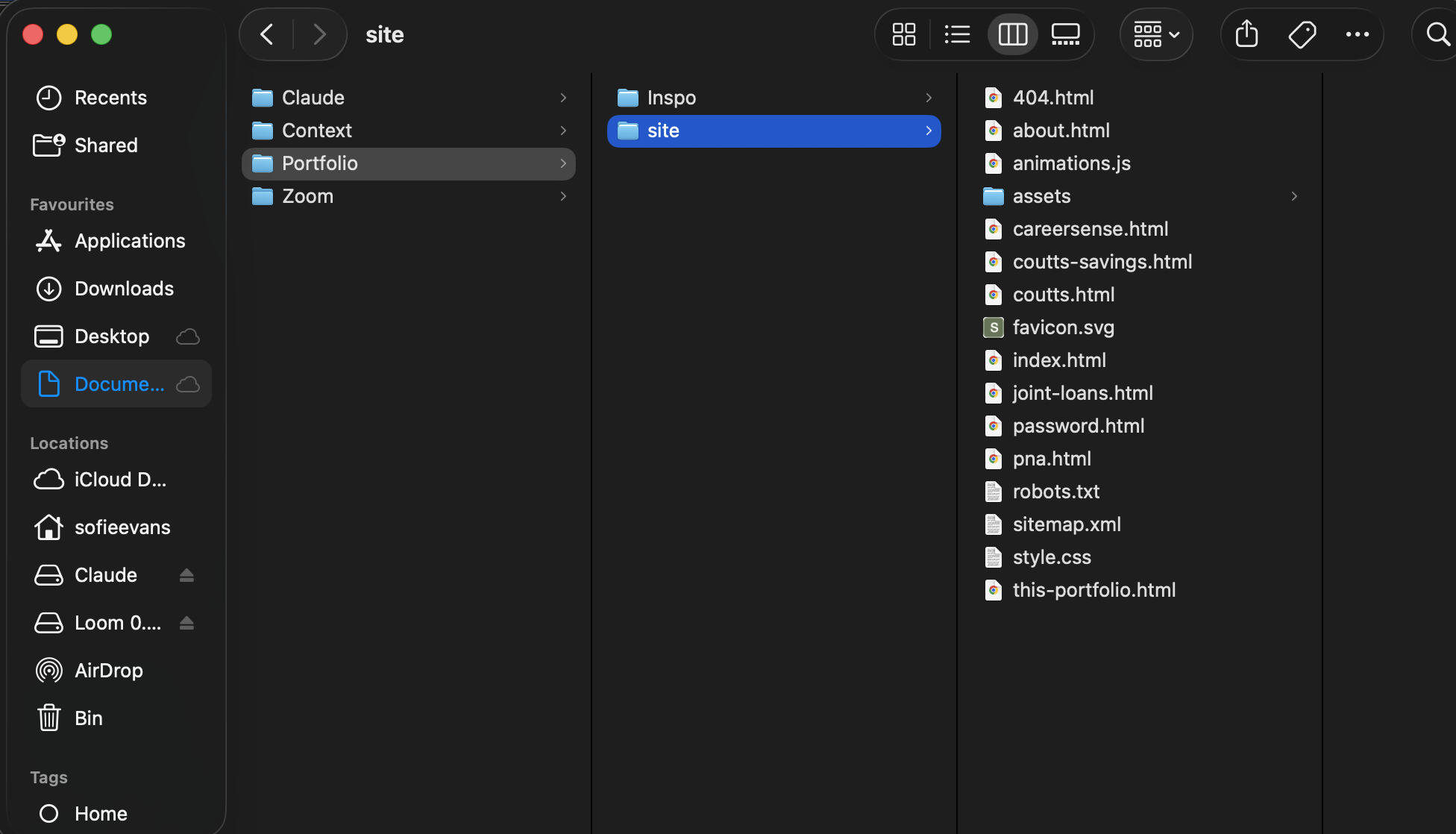Select the Portfolio folder

(x=408, y=163)
